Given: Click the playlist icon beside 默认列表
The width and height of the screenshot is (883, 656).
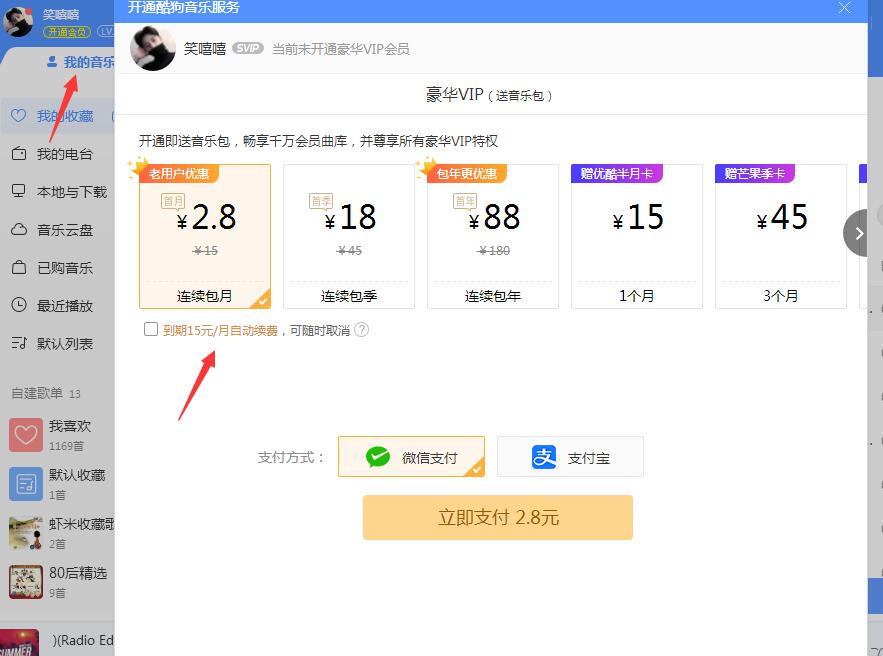Looking at the screenshot, I should tap(19, 343).
